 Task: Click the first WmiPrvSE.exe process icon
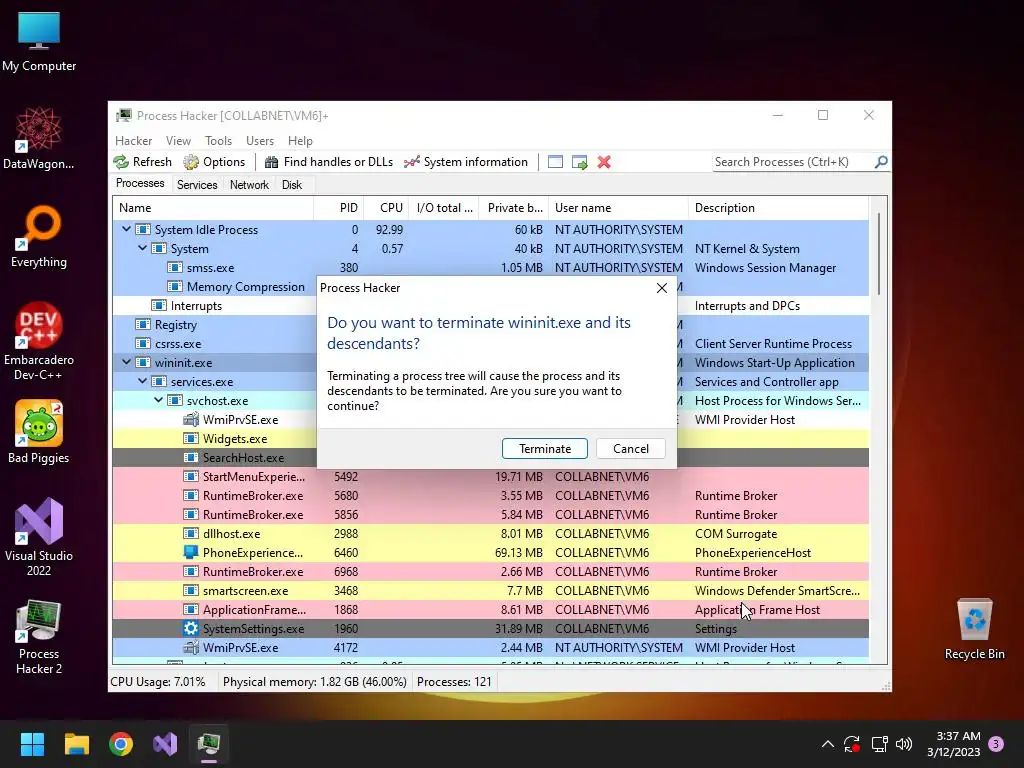coord(191,419)
